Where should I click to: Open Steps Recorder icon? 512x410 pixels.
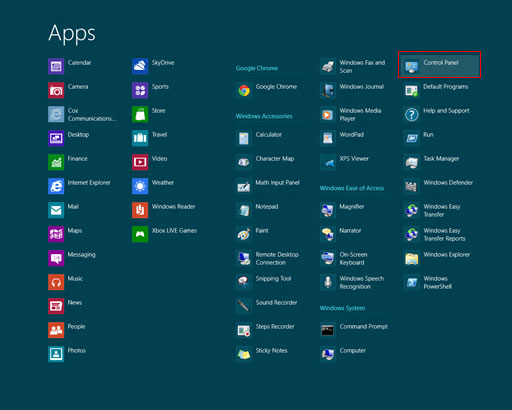[x=244, y=330]
